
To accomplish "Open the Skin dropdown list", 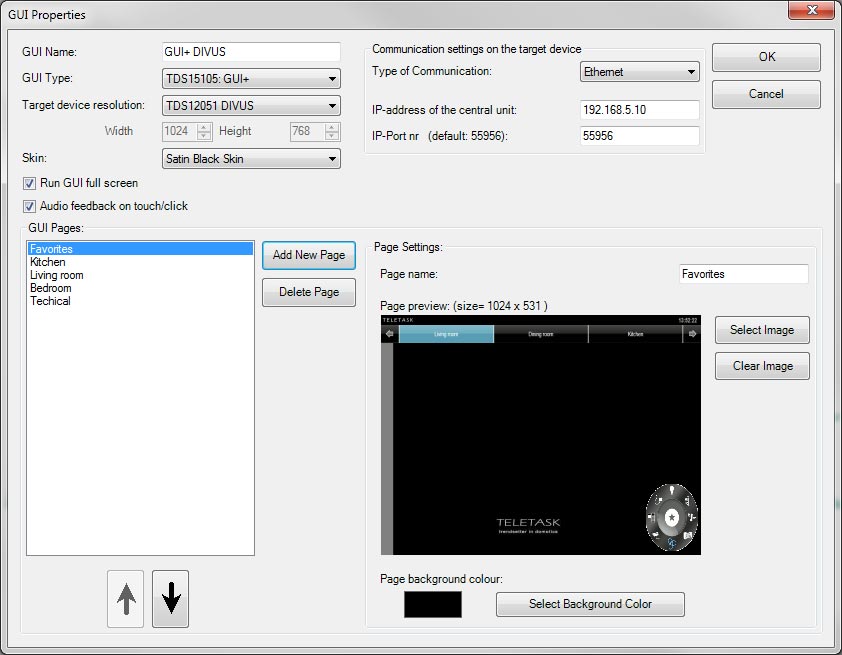I will coord(251,159).
